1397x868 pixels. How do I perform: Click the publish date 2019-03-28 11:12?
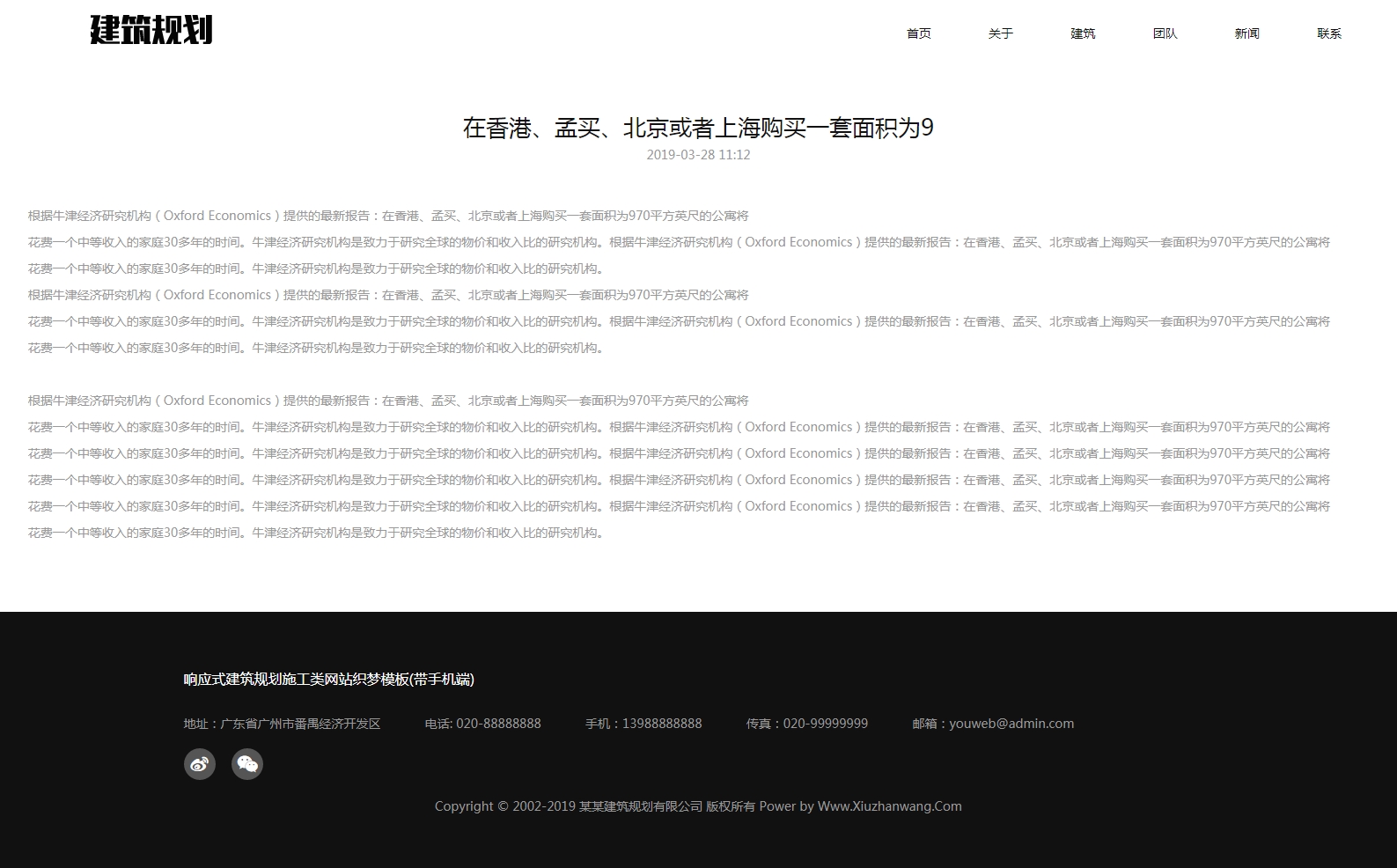click(698, 155)
